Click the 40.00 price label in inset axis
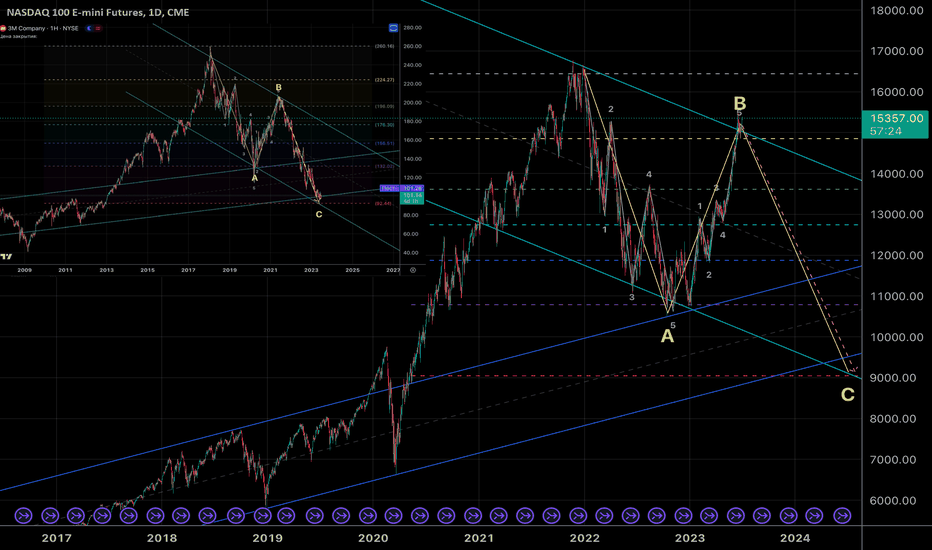The height and width of the screenshot is (550, 932). (413, 253)
